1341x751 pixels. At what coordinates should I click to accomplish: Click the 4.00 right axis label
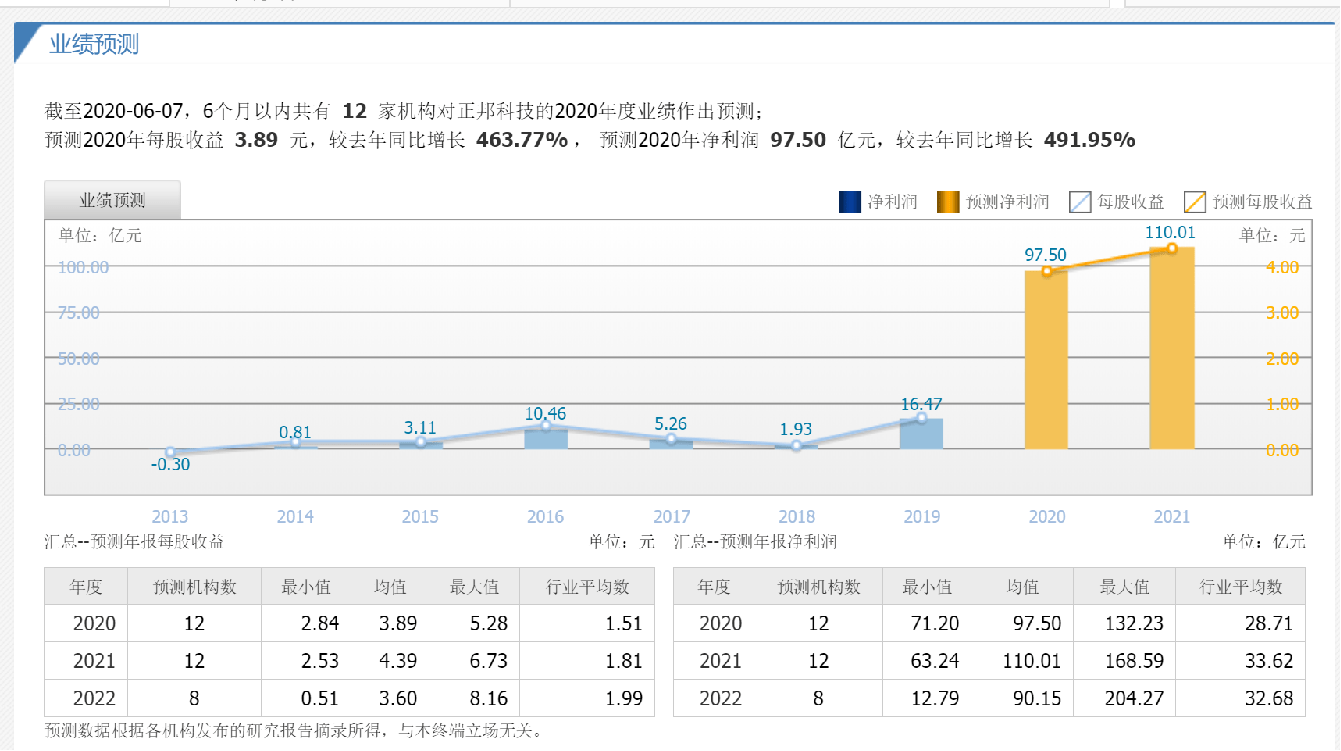click(1282, 267)
